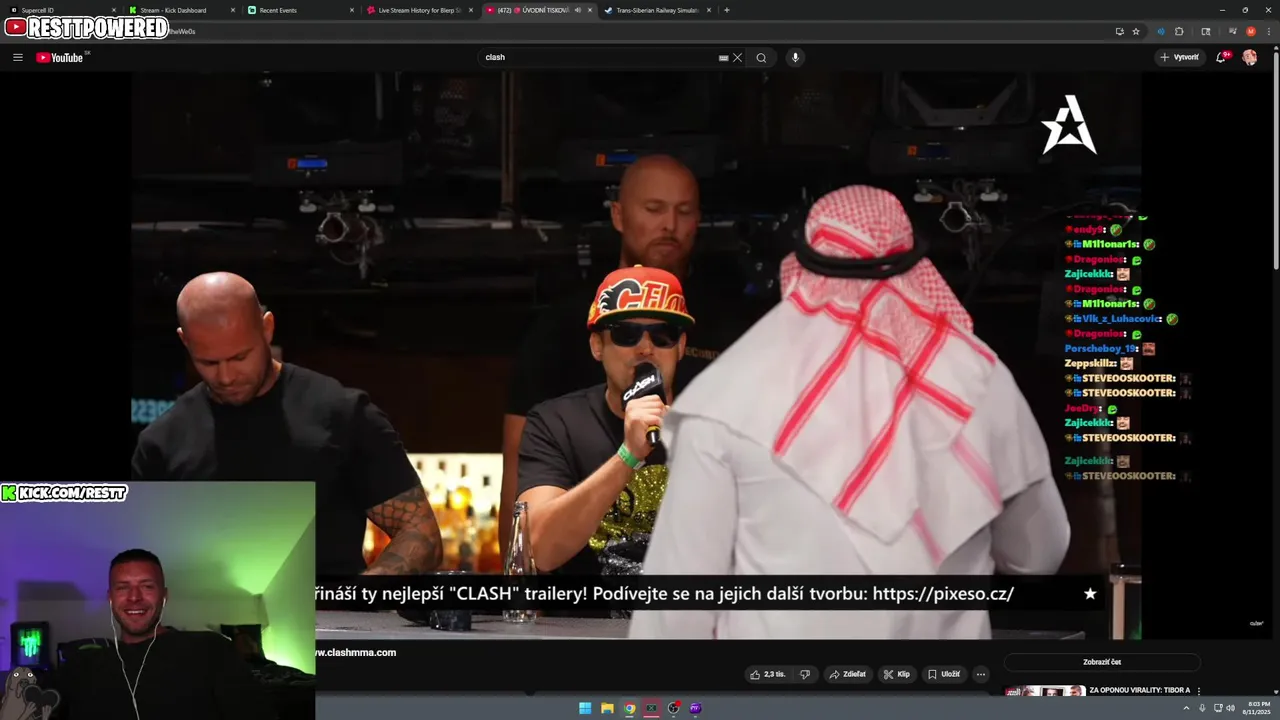Open the Excel-like green taskbar app
The width and height of the screenshot is (1280, 720).
pyautogui.click(x=652, y=708)
